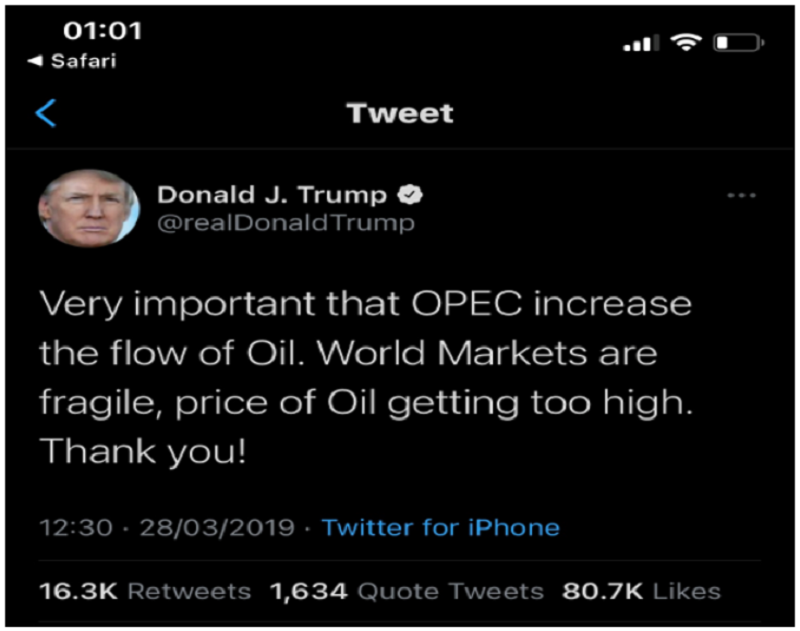800x631 pixels.
Task: Tap the @realDonaldTrump handle
Action: (285, 222)
